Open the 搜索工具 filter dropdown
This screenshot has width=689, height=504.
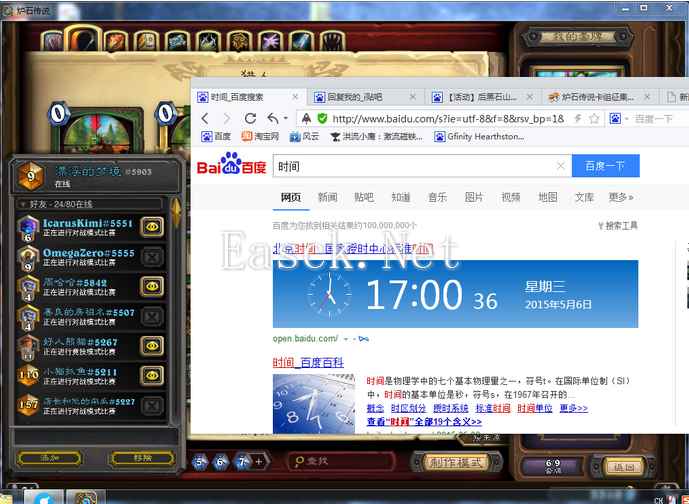point(617,226)
